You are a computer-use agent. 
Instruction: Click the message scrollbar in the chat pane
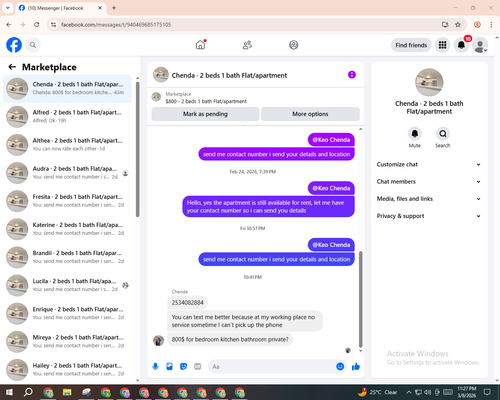tap(360, 299)
